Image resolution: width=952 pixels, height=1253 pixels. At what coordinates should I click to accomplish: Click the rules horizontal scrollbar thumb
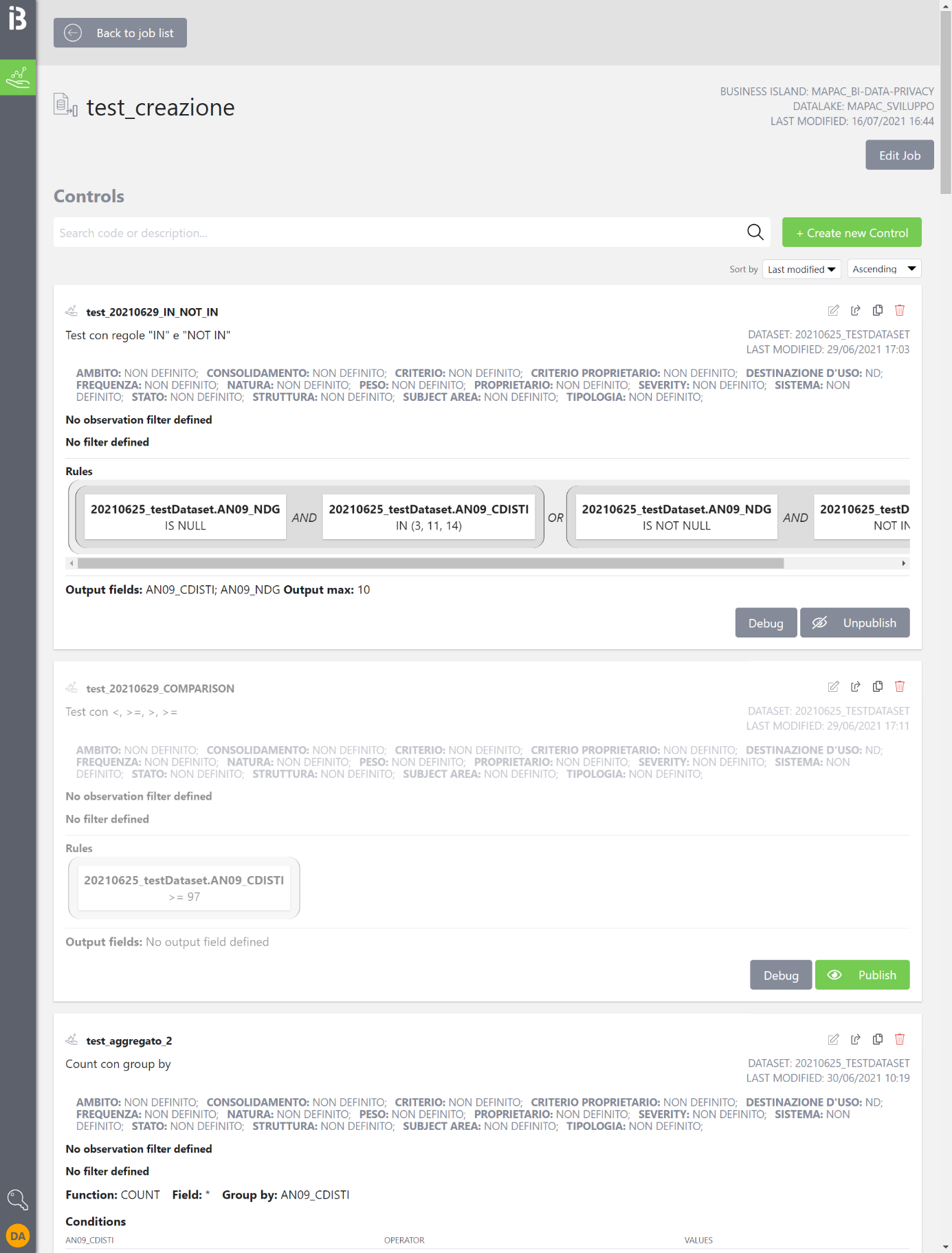click(x=430, y=563)
